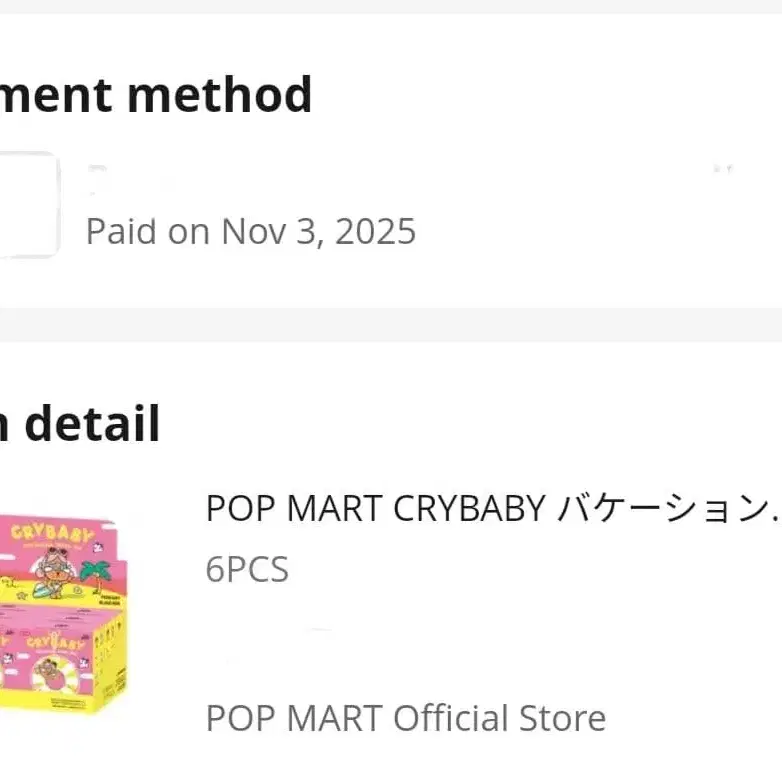Image resolution: width=782 pixels, height=782 pixels.
Task: Click the blurred payment amount at right
Action: (x=723, y=170)
